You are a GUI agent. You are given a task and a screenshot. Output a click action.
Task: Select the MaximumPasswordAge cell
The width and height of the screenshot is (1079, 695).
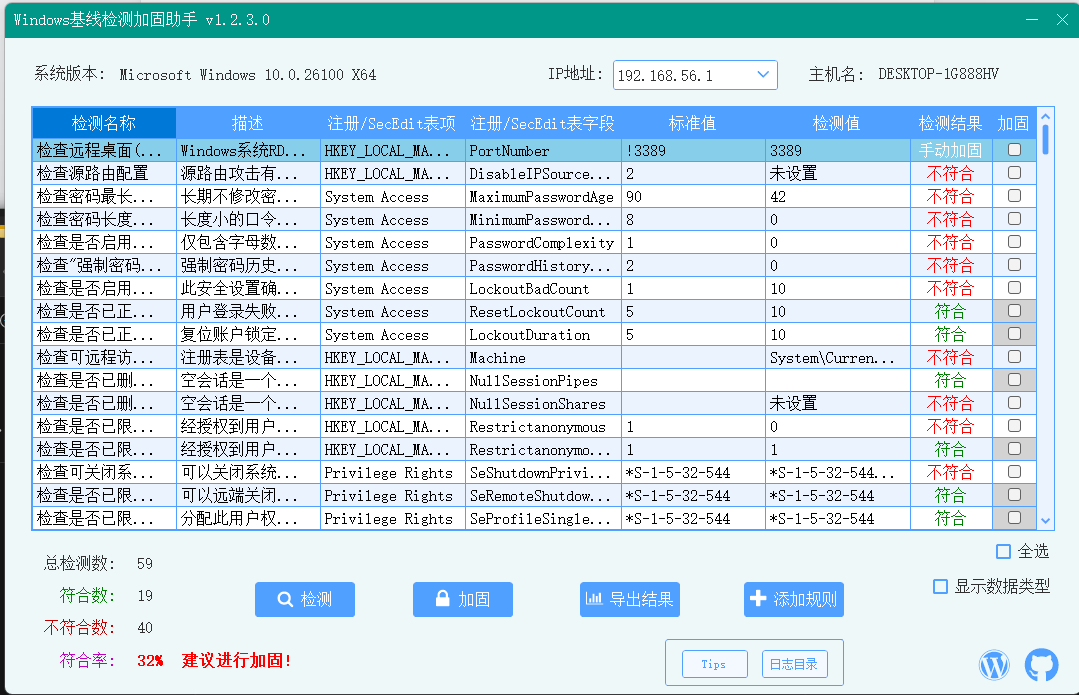(x=543, y=197)
